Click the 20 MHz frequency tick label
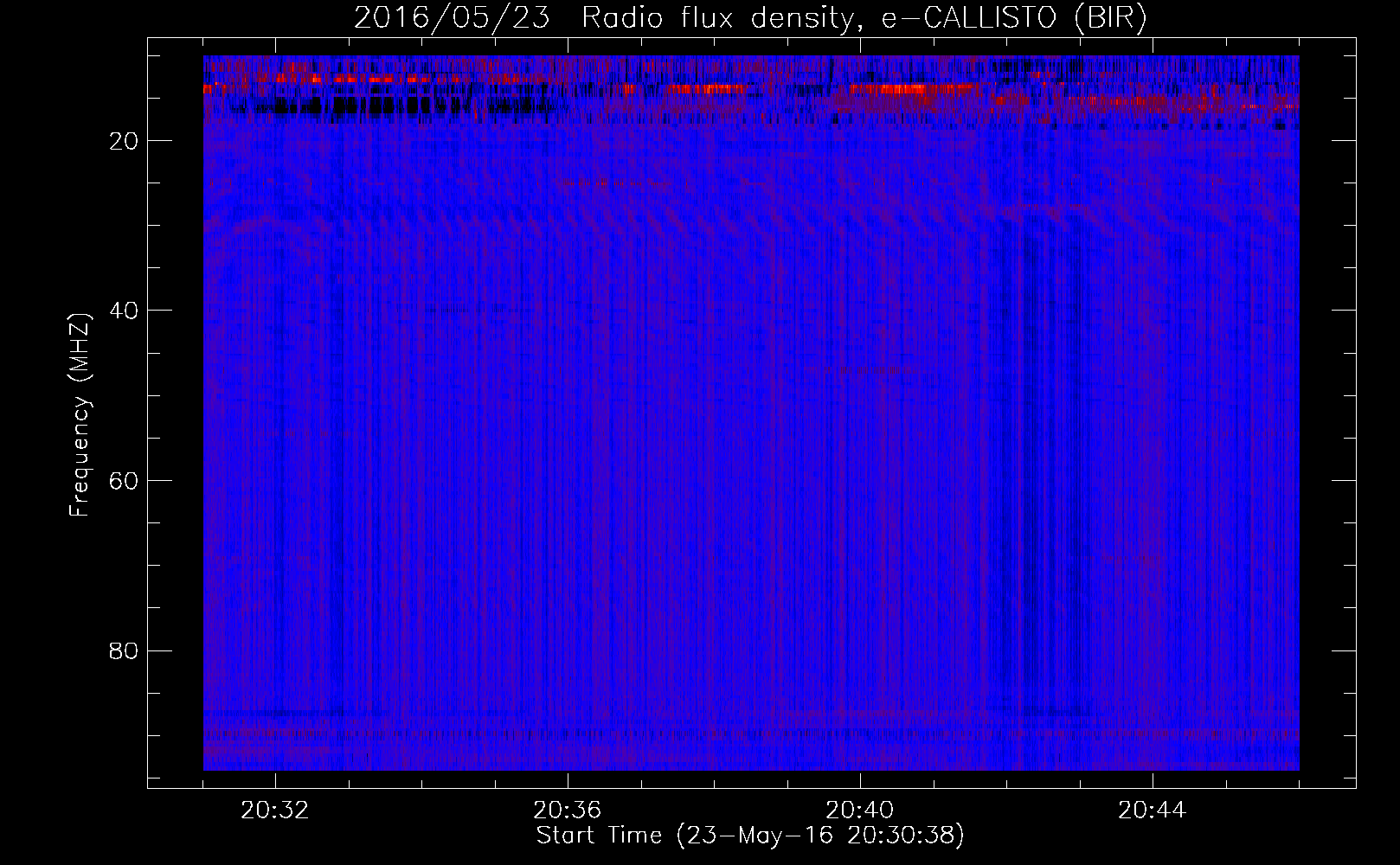 pos(125,141)
